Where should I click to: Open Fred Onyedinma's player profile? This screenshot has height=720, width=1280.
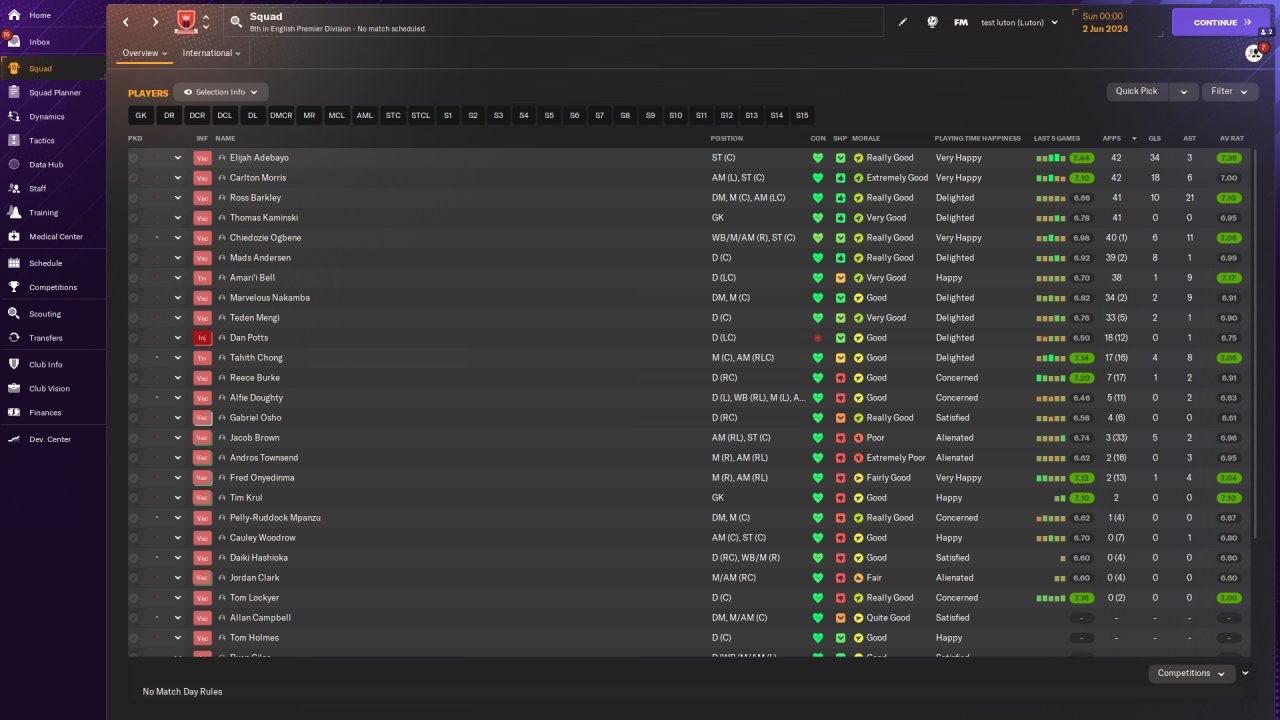pyautogui.click(x=262, y=478)
